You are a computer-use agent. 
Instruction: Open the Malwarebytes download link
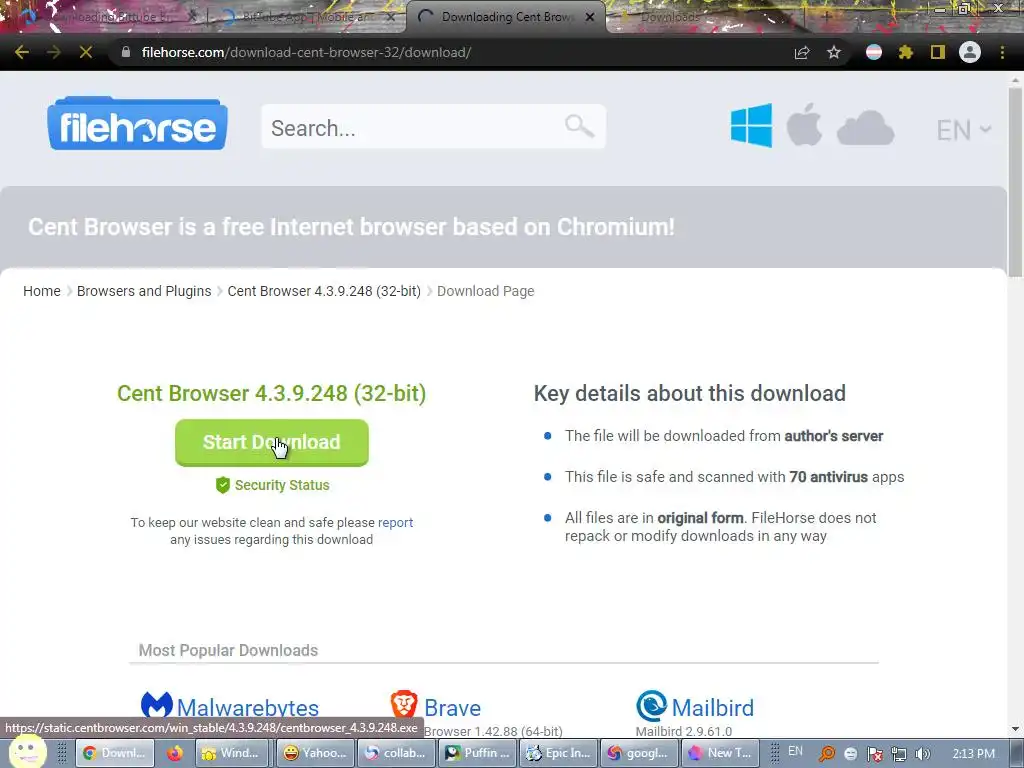pyautogui.click(x=248, y=708)
